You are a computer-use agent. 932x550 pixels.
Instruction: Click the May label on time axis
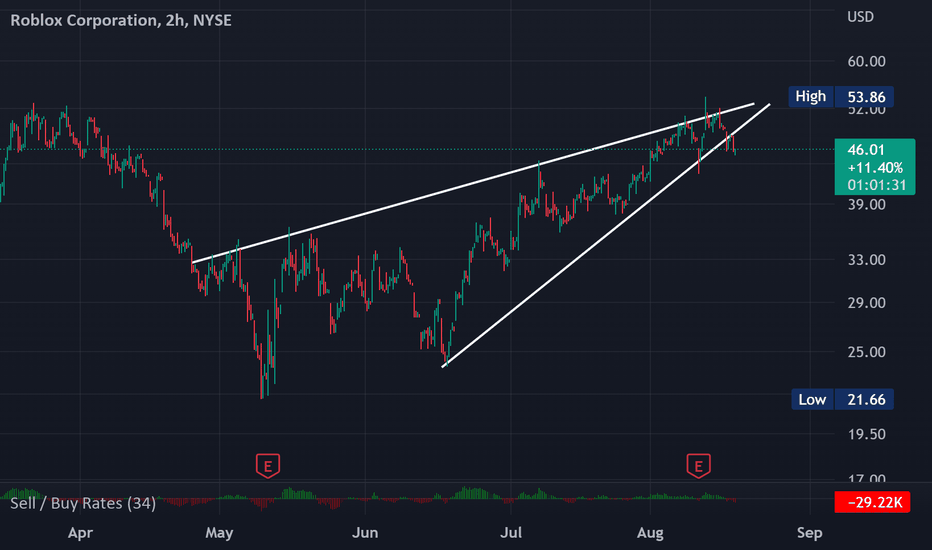(x=219, y=533)
